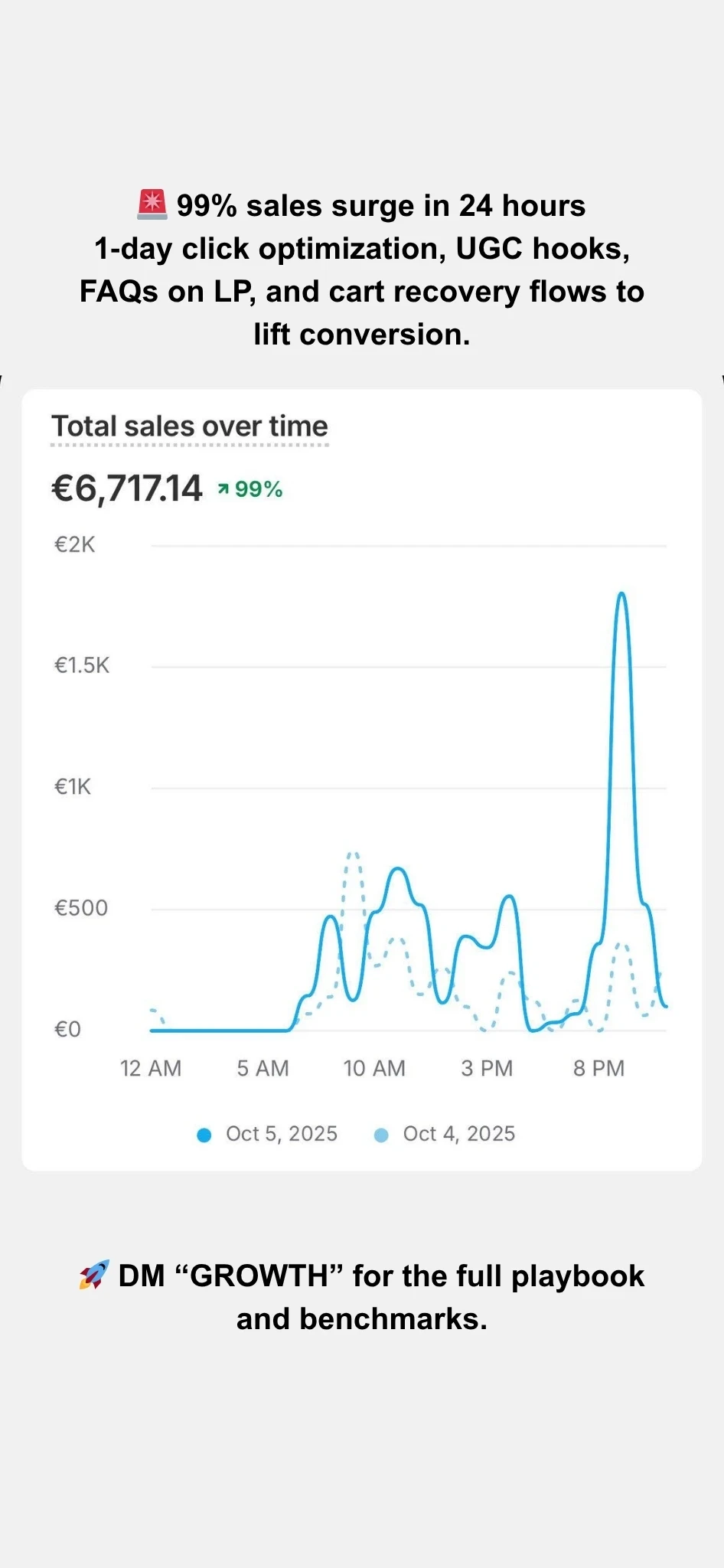The image size is (724, 1568).
Task: Select the Oct 4, 2025 legend label
Action: tap(459, 1134)
